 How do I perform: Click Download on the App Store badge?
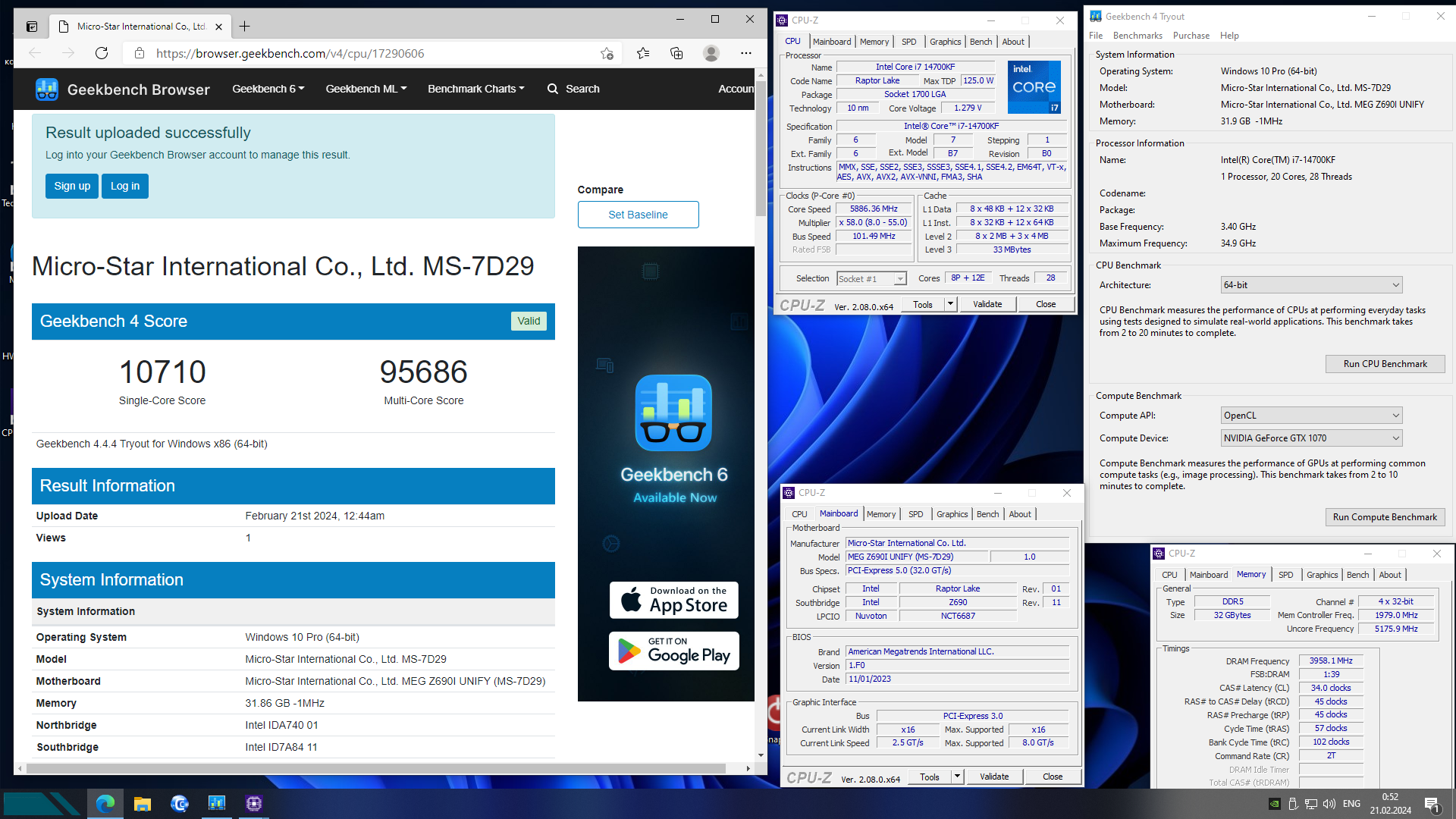tap(673, 600)
